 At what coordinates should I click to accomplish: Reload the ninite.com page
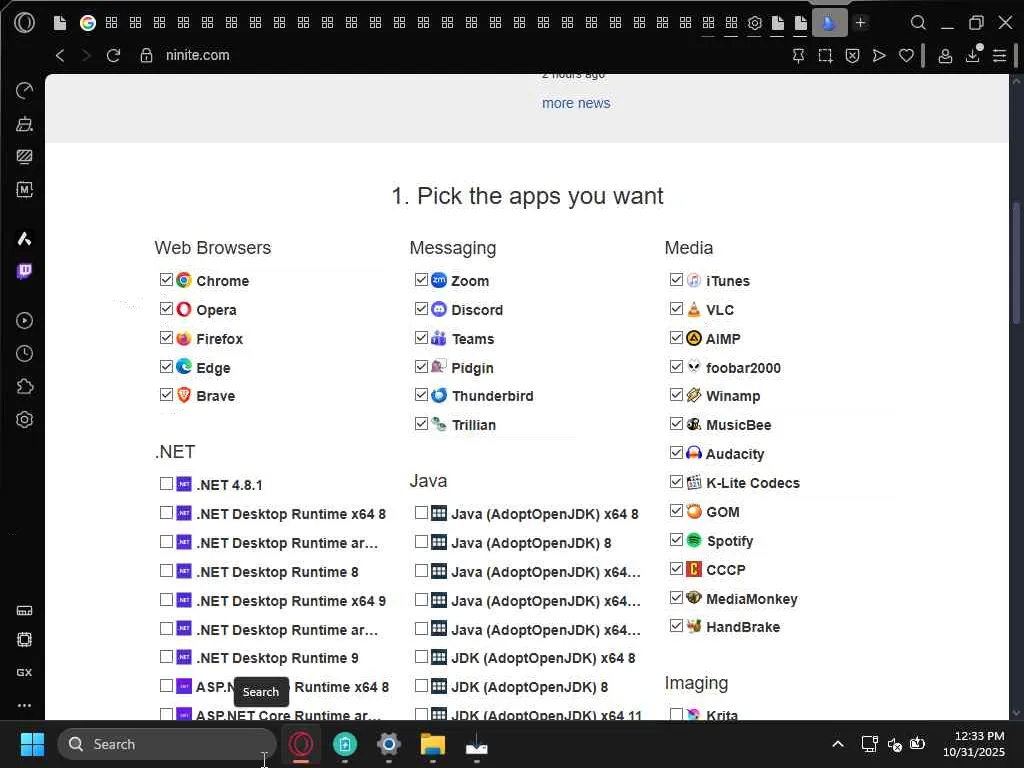pos(113,56)
